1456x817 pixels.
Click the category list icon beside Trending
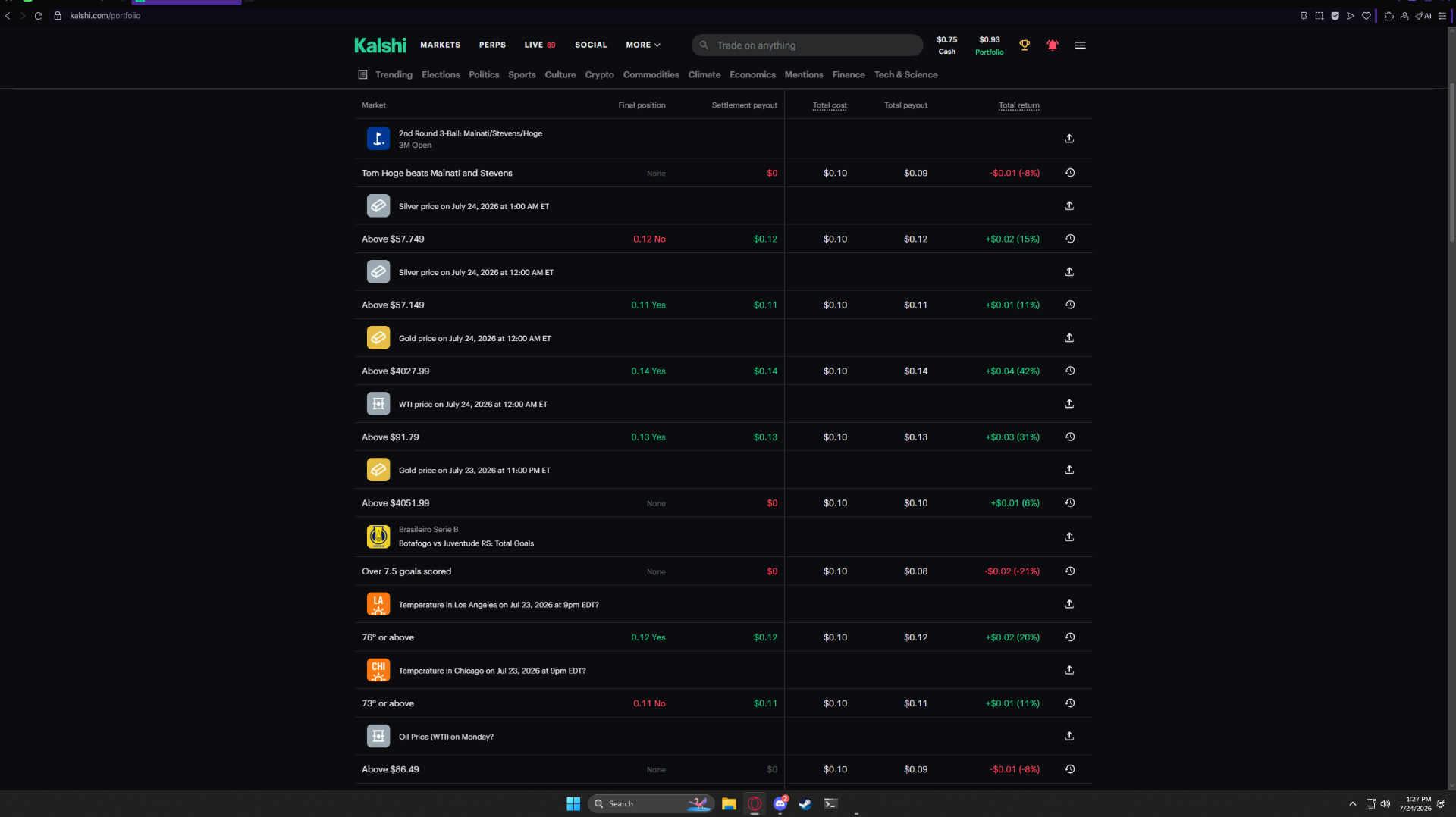click(x=362, y=75)
